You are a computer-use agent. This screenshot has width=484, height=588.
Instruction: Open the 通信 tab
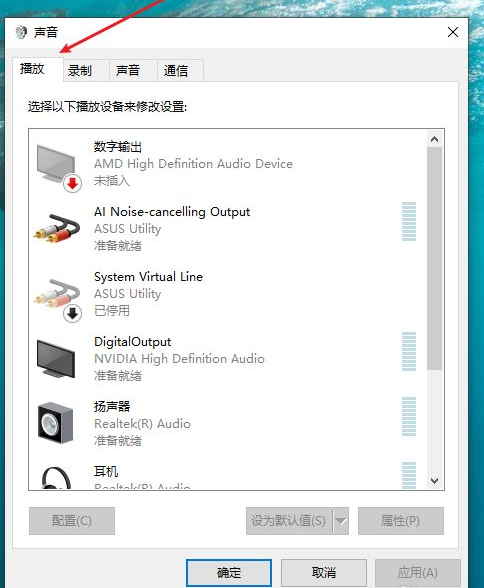pos(175,70)
